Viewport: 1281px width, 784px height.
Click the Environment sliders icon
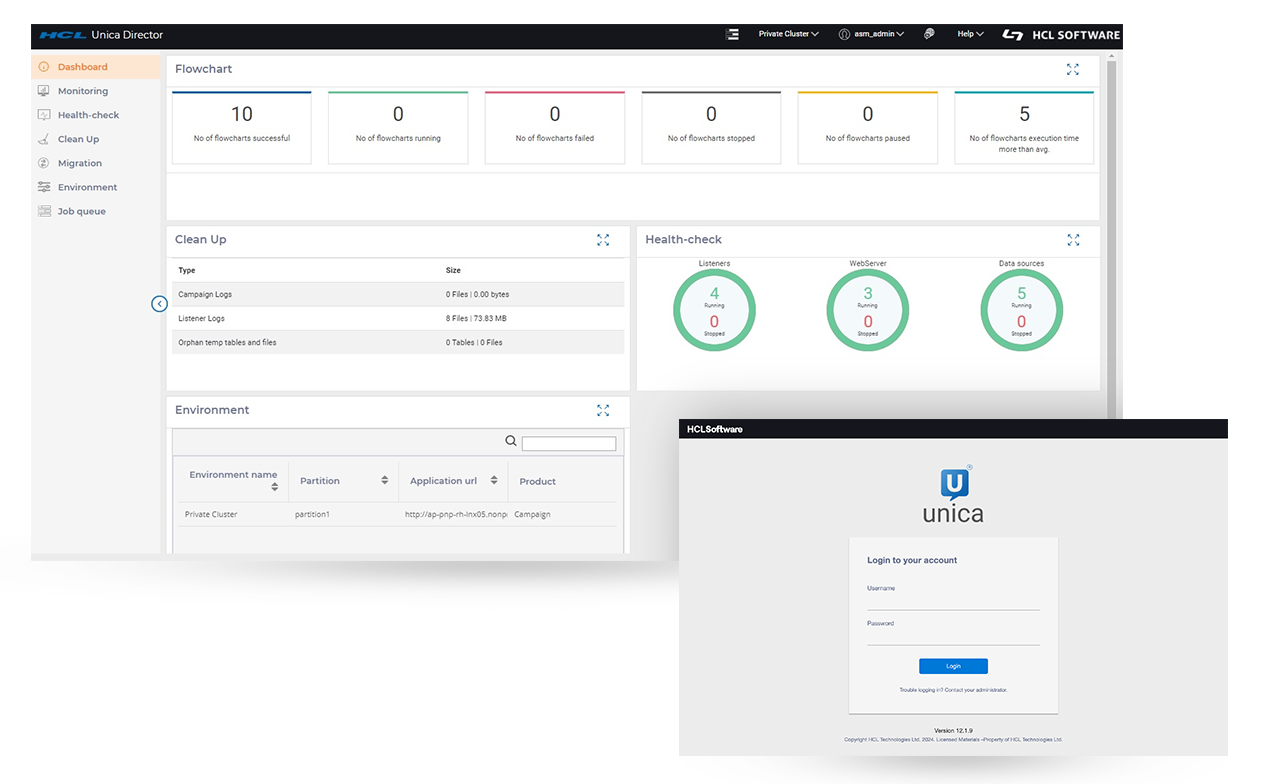(44, 187)
